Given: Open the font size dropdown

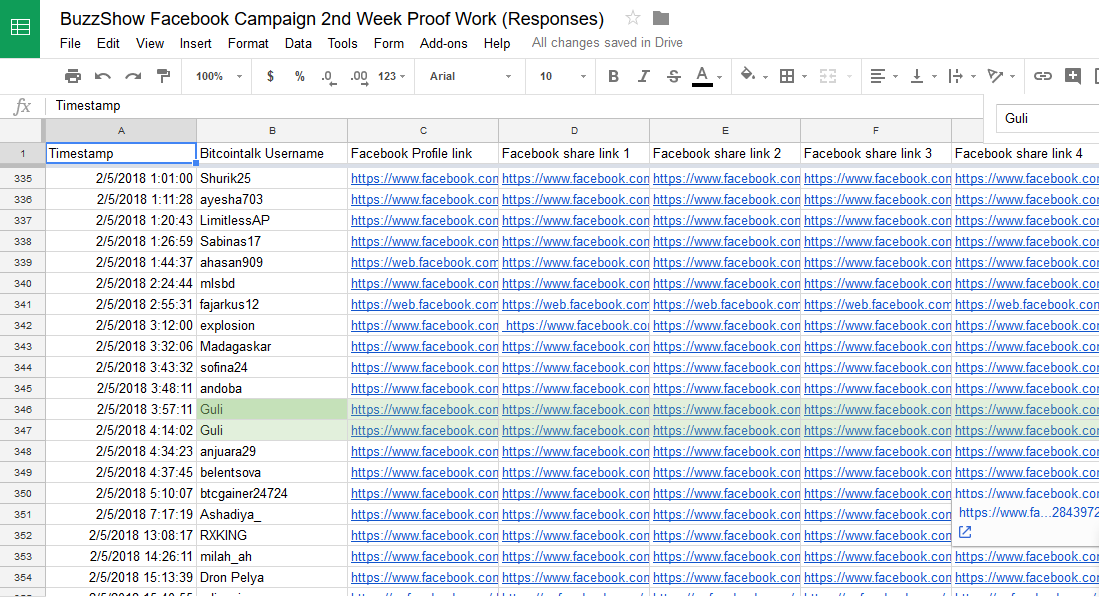Looking at the screenshot, I should point(562,76).
